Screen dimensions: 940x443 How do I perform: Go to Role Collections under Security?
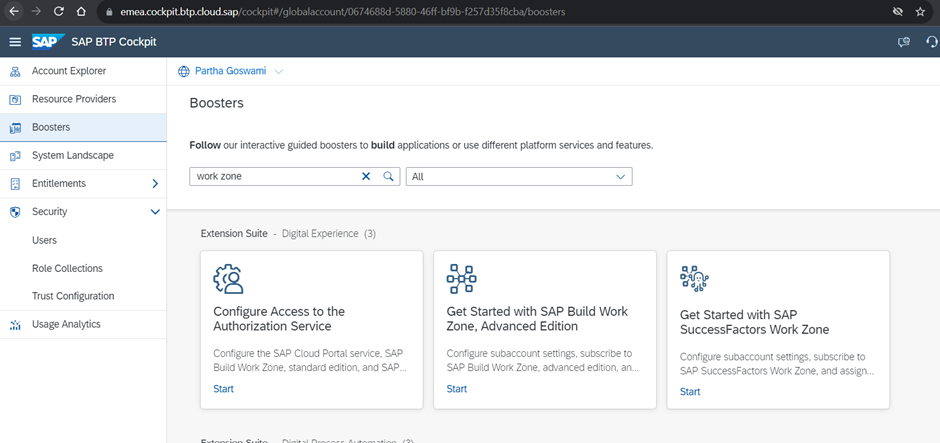(67, 268)
